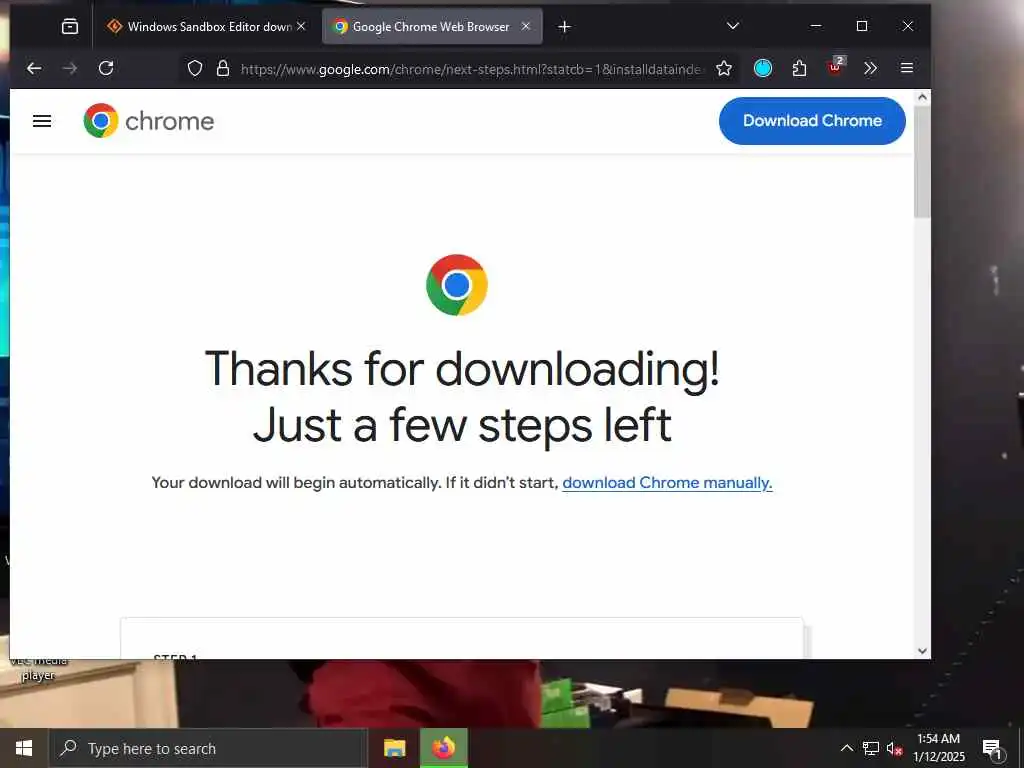Click the URL address bar
The height and width of the screenshot is (768, 1024).
point(472,69)
